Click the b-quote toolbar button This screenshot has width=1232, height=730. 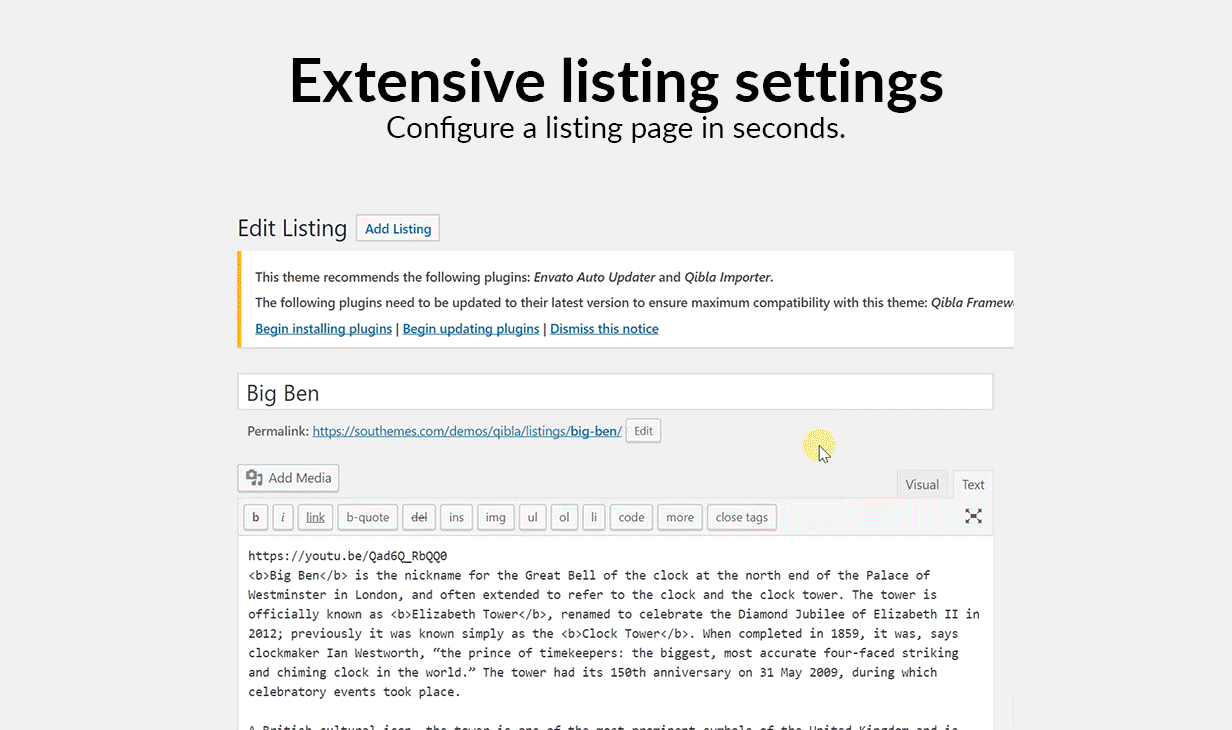click(367, 517)
